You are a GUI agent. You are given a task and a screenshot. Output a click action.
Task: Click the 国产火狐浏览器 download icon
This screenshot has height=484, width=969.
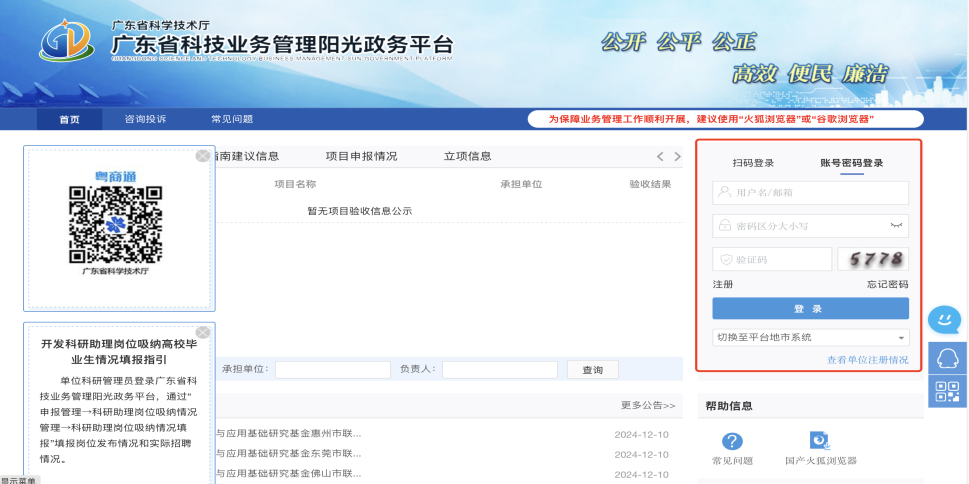(820, 441)
